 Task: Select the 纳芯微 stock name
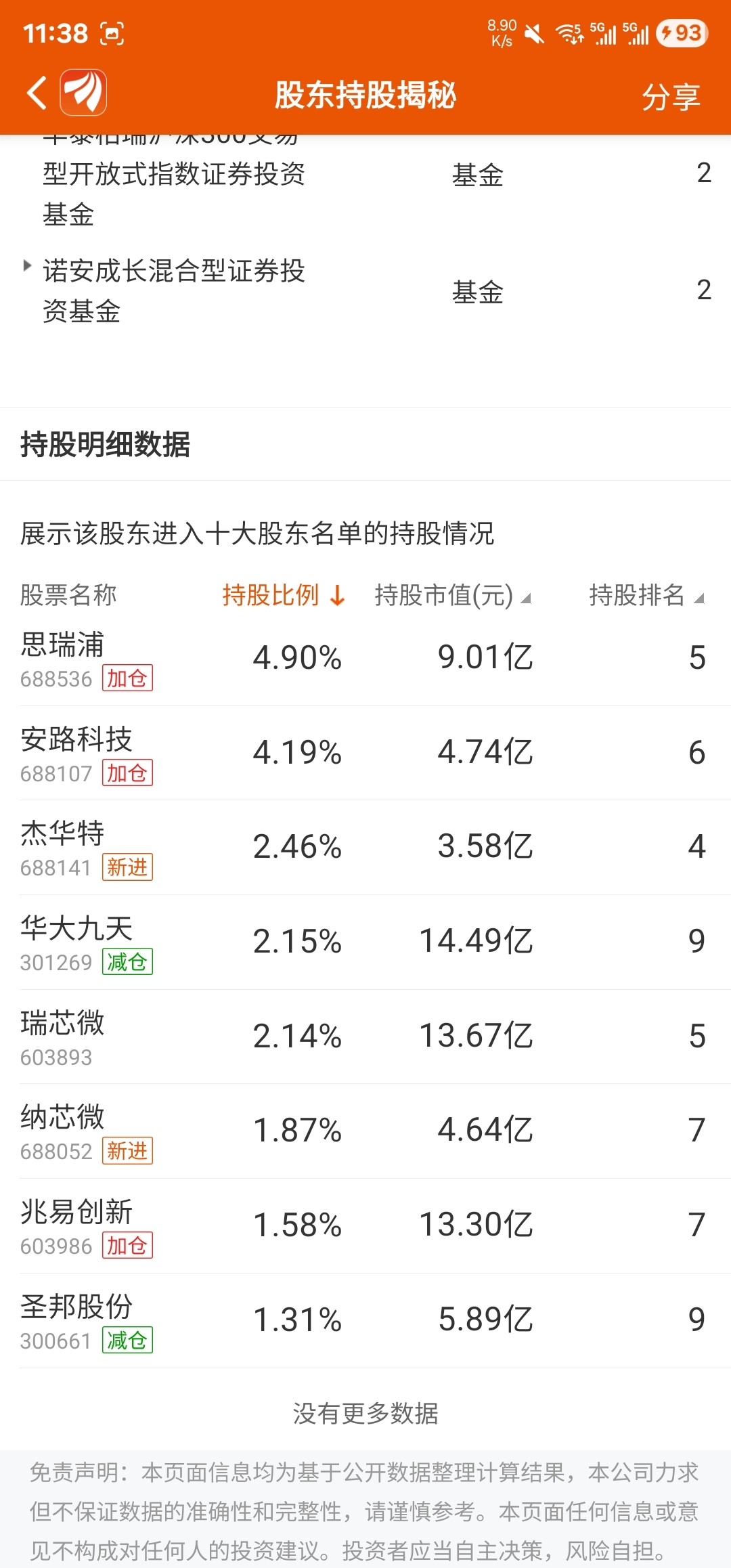click(62, 1117)
